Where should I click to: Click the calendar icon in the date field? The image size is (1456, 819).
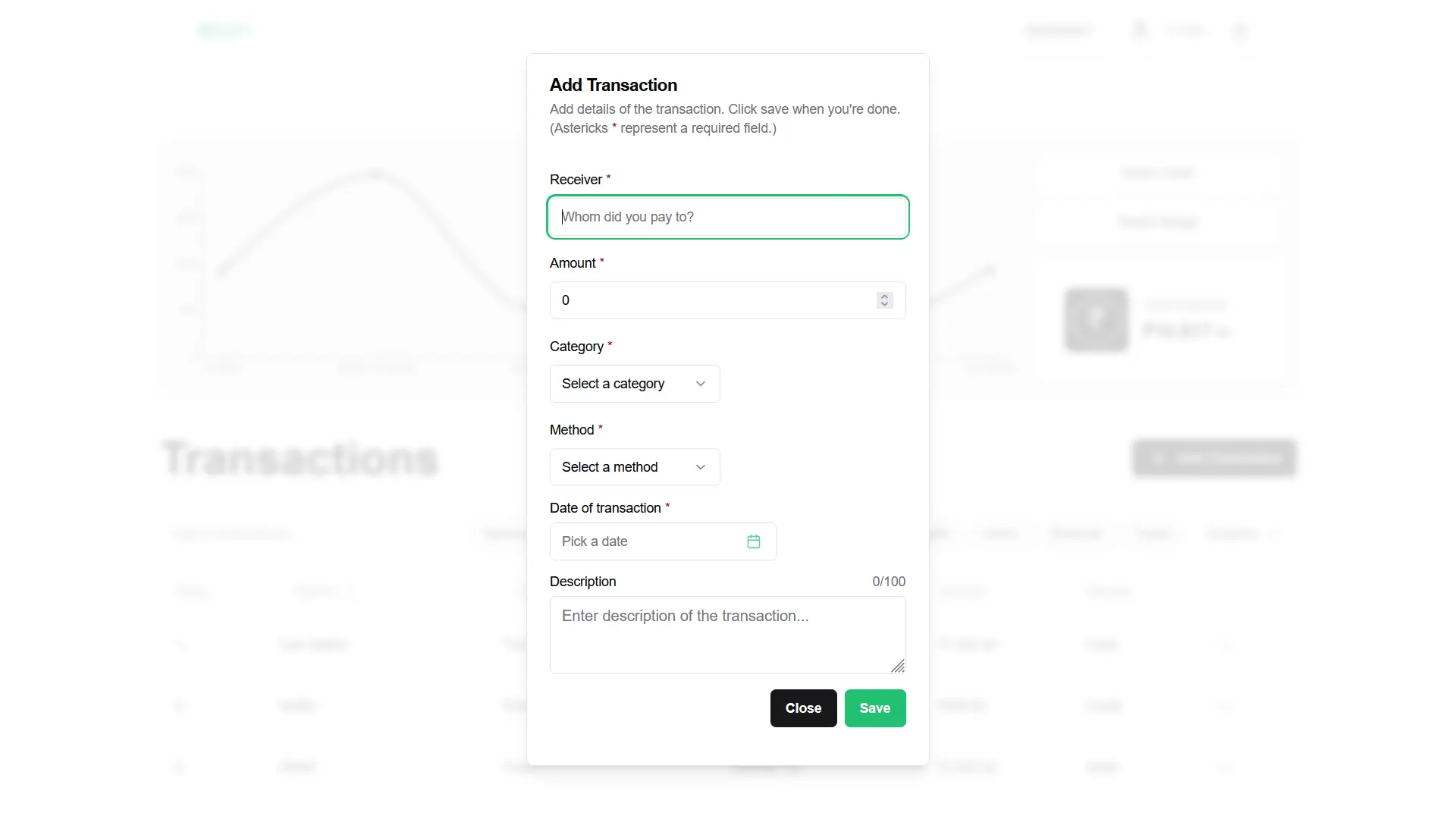click(x=754, y=541)
